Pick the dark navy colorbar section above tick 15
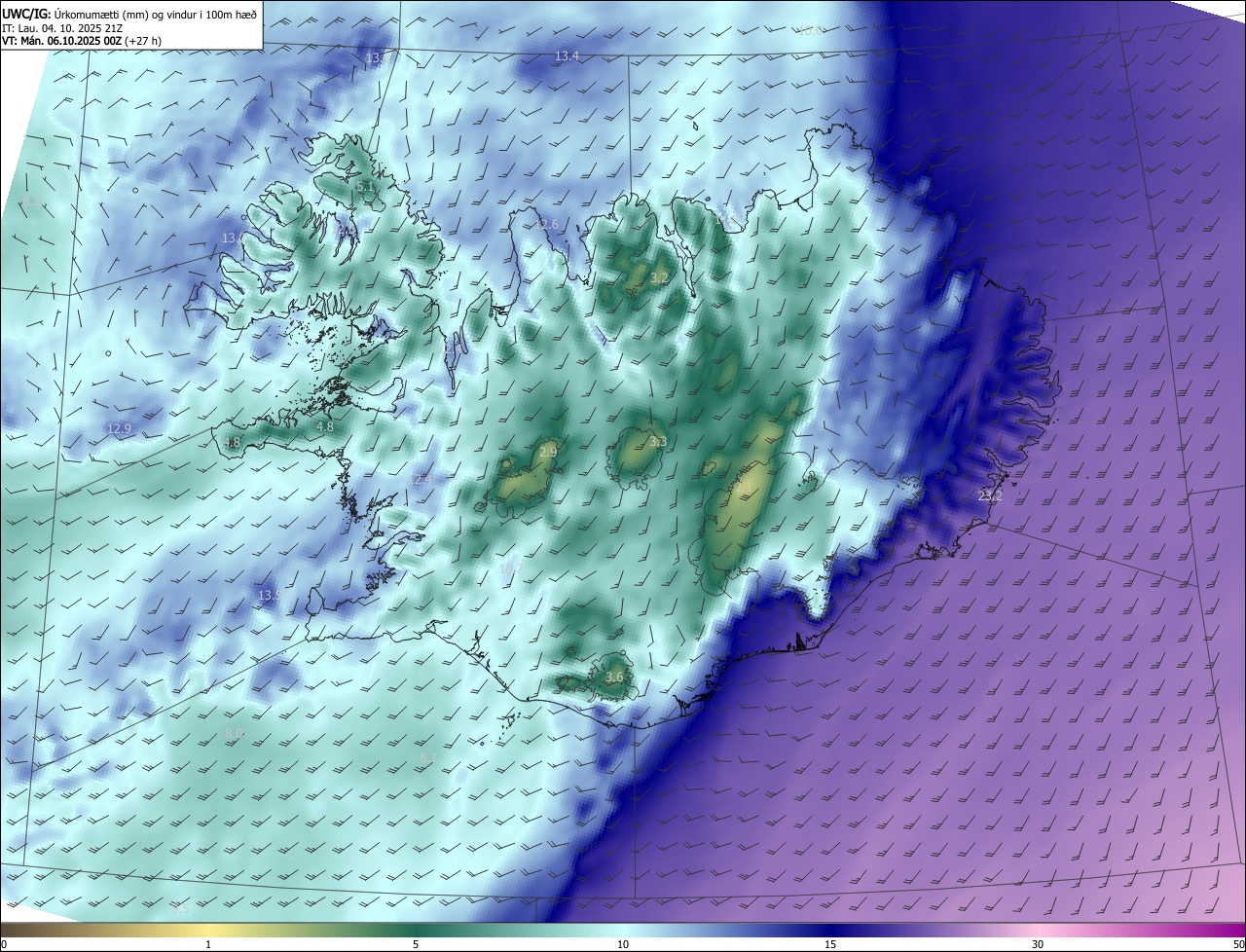The width and height of the screenshot is (1246, 952). point(830,930)
